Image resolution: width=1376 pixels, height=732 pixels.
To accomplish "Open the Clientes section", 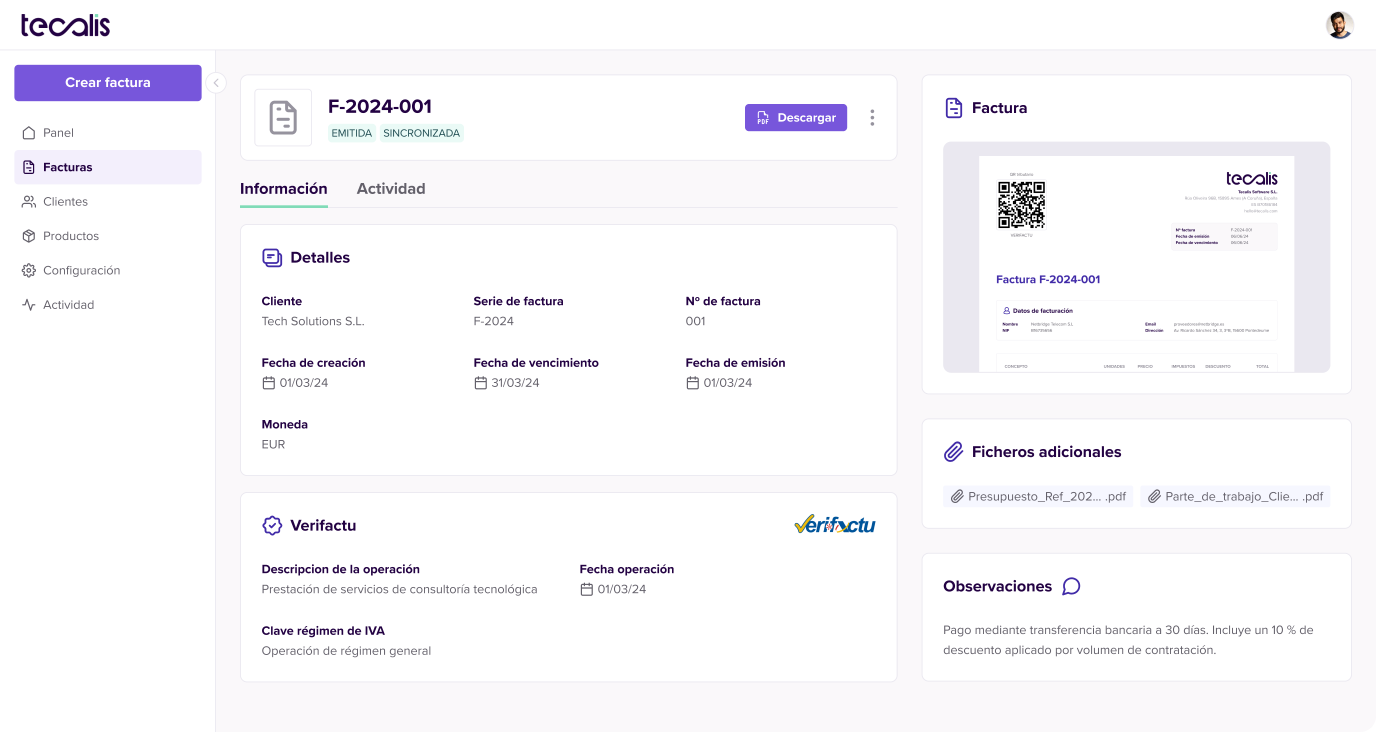I will coord(65,202).
